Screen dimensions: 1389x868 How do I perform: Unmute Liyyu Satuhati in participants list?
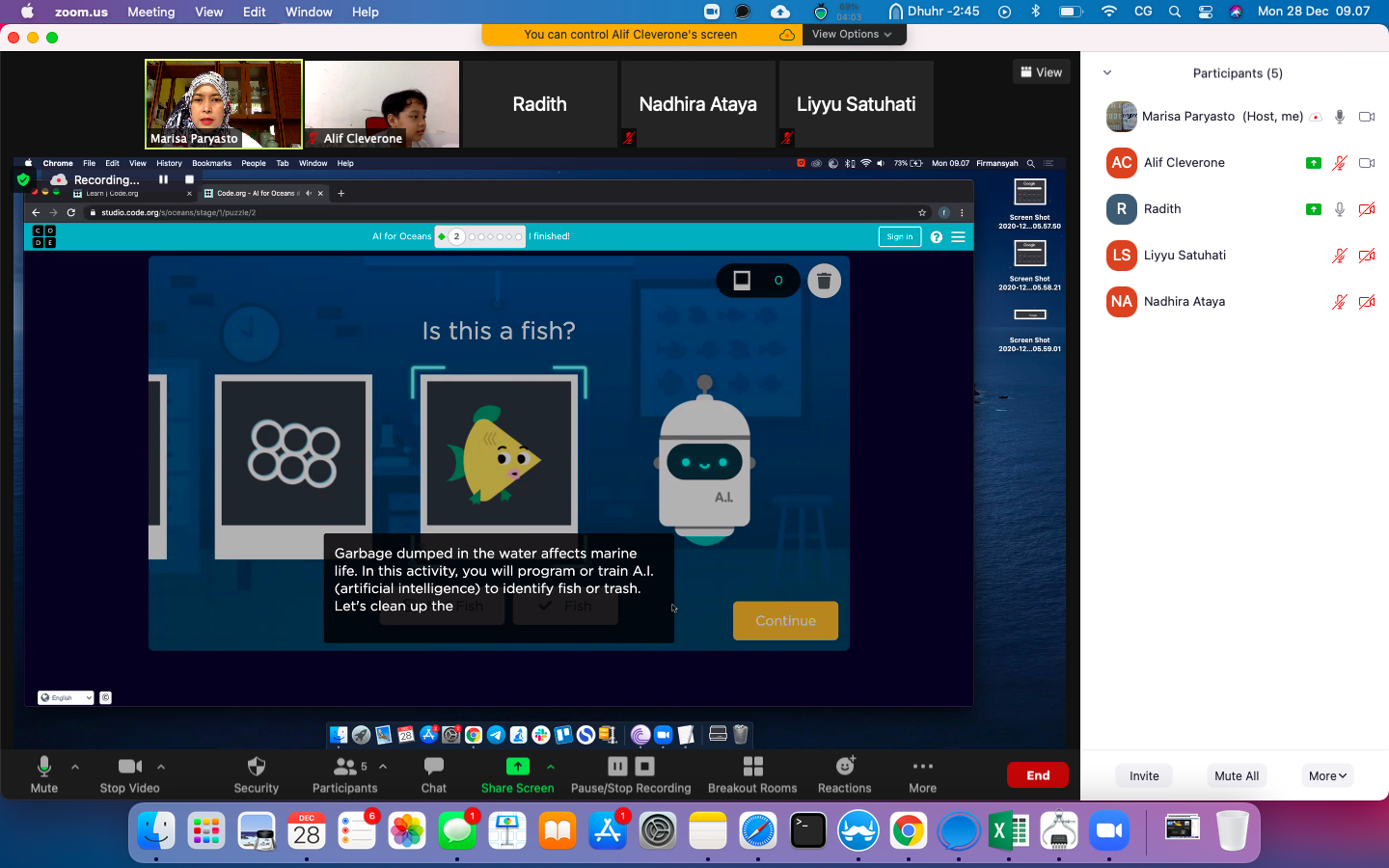coord(1340,256)
